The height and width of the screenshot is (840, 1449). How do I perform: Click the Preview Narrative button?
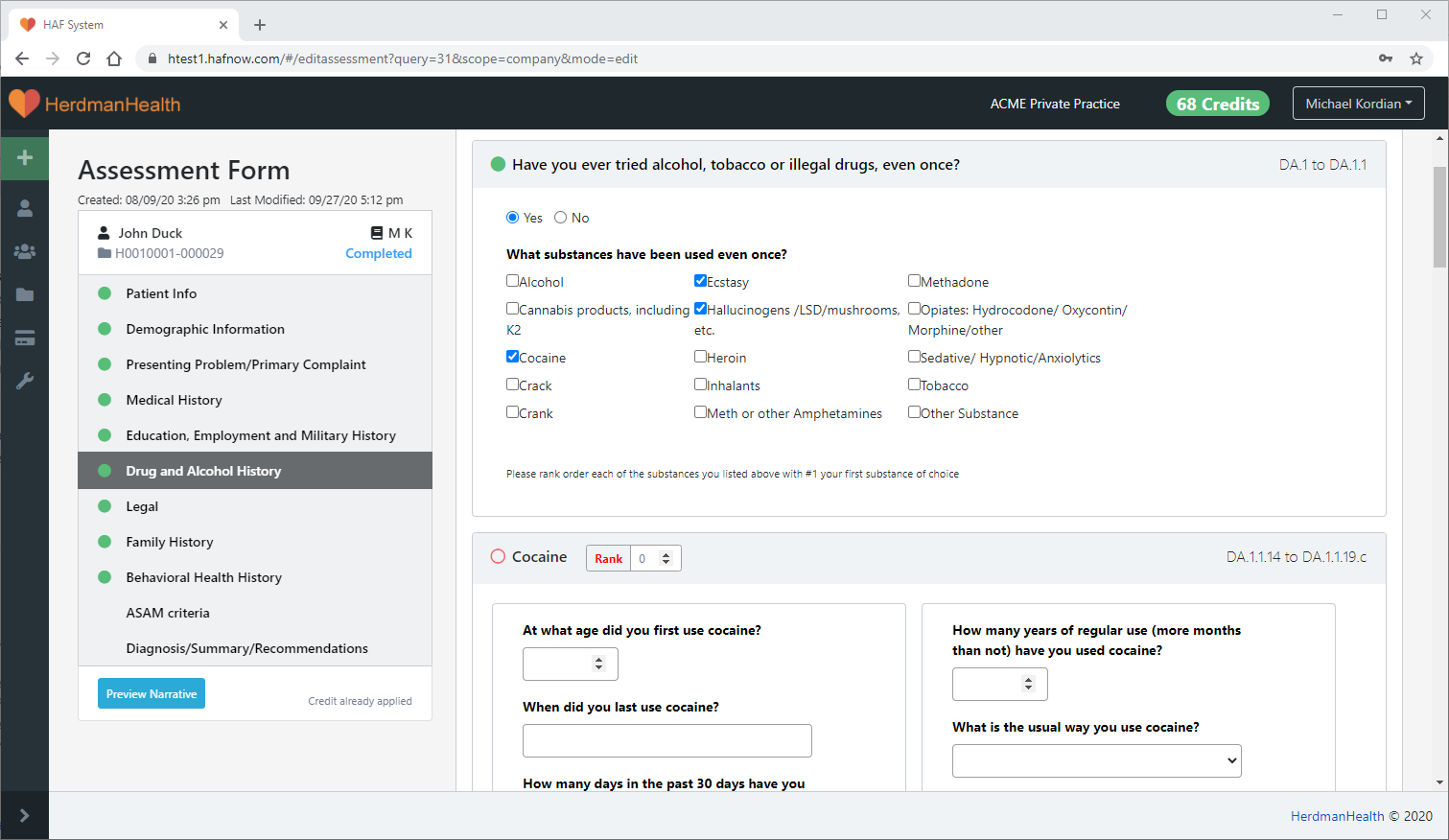tap(152, 693)
